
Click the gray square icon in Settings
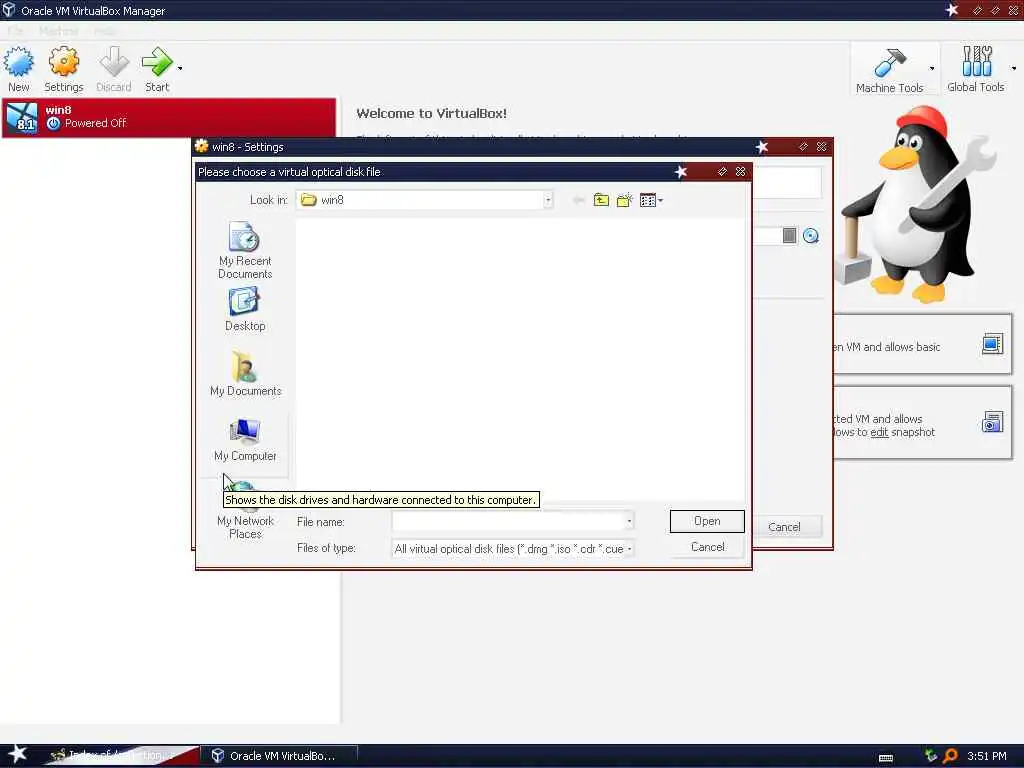point(789,235)
